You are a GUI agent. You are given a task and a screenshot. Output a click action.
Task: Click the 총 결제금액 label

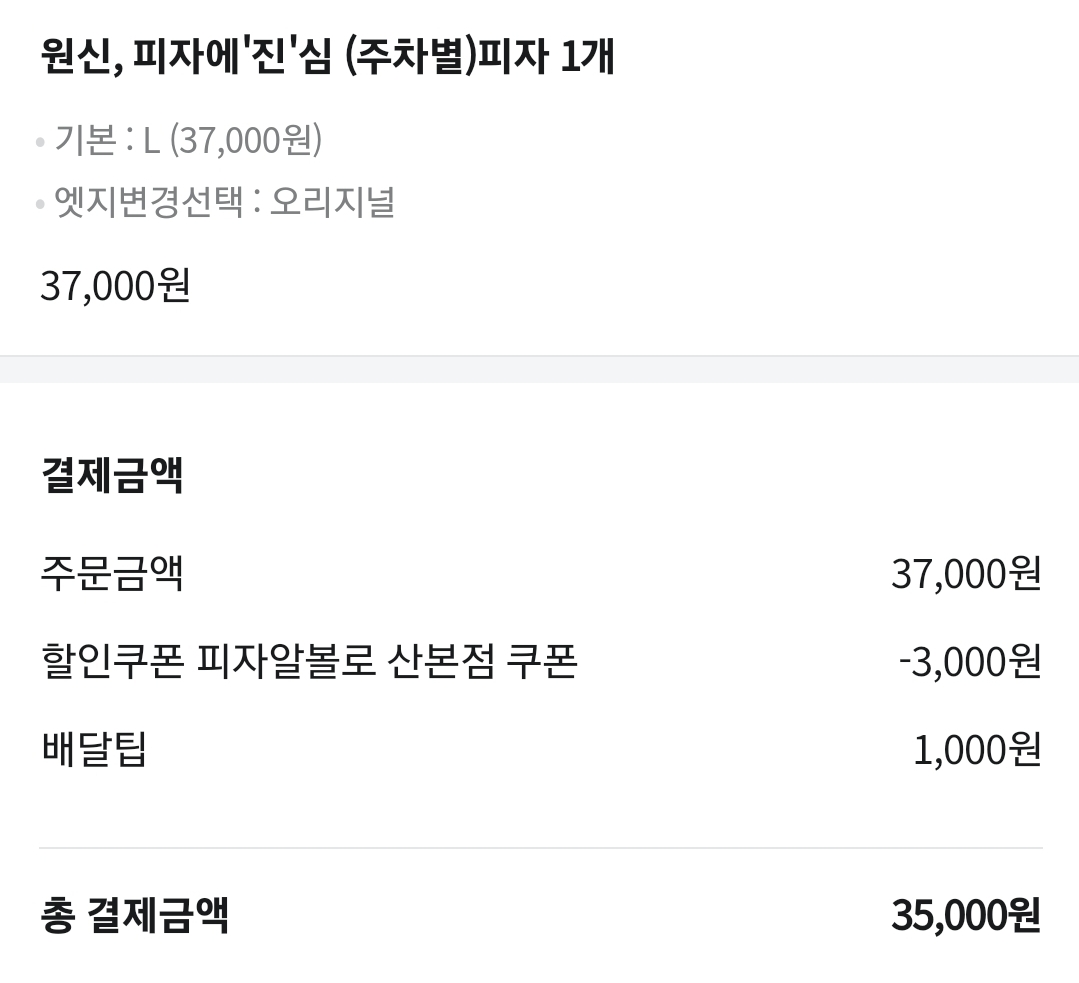(135, 915)
